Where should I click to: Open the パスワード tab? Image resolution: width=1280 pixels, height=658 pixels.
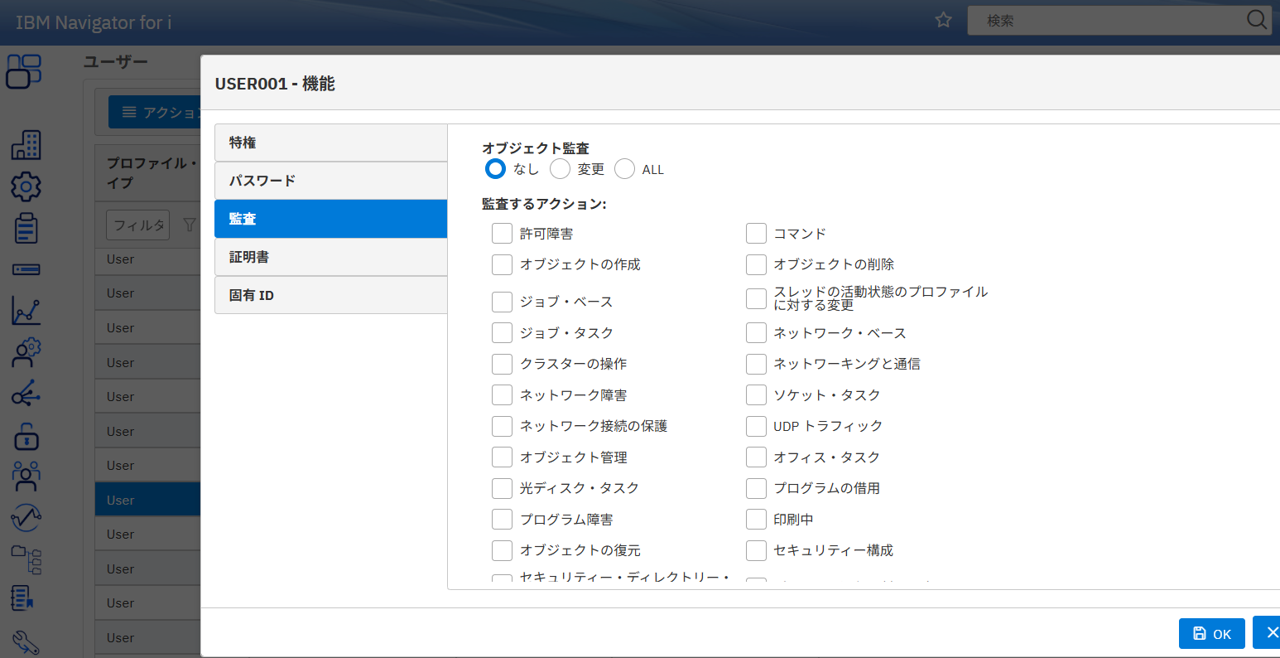330,181
